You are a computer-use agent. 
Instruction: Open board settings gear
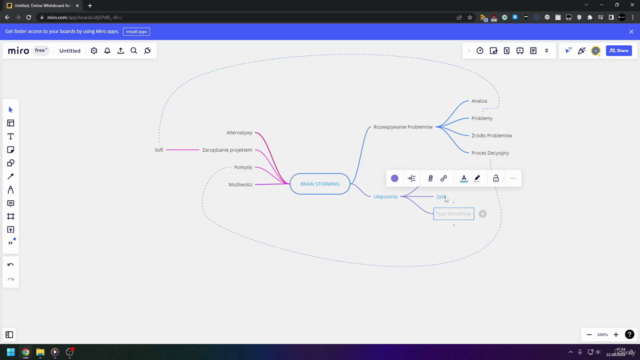pyautogui.click(x=94, y=51)
